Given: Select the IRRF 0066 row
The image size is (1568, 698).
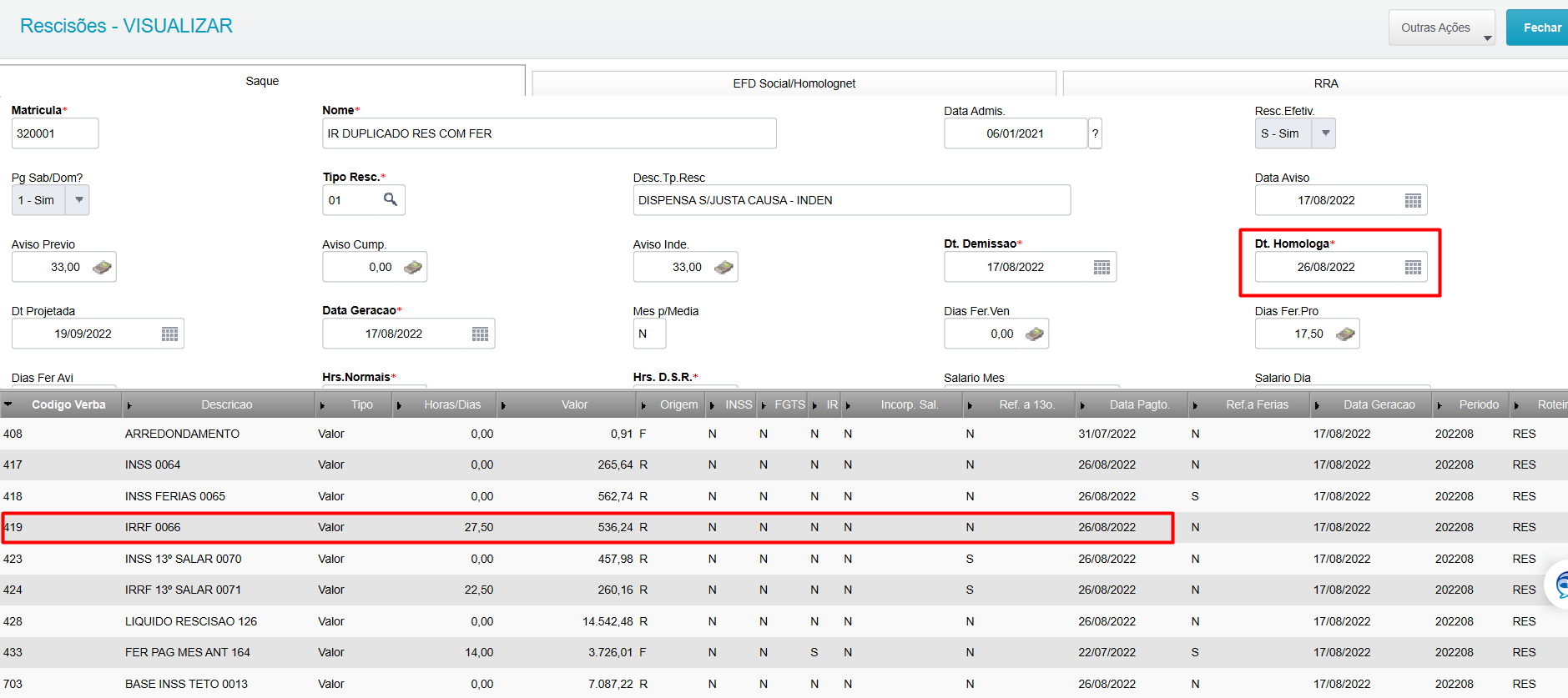Looking at the screenshot, I should (784, 527).
